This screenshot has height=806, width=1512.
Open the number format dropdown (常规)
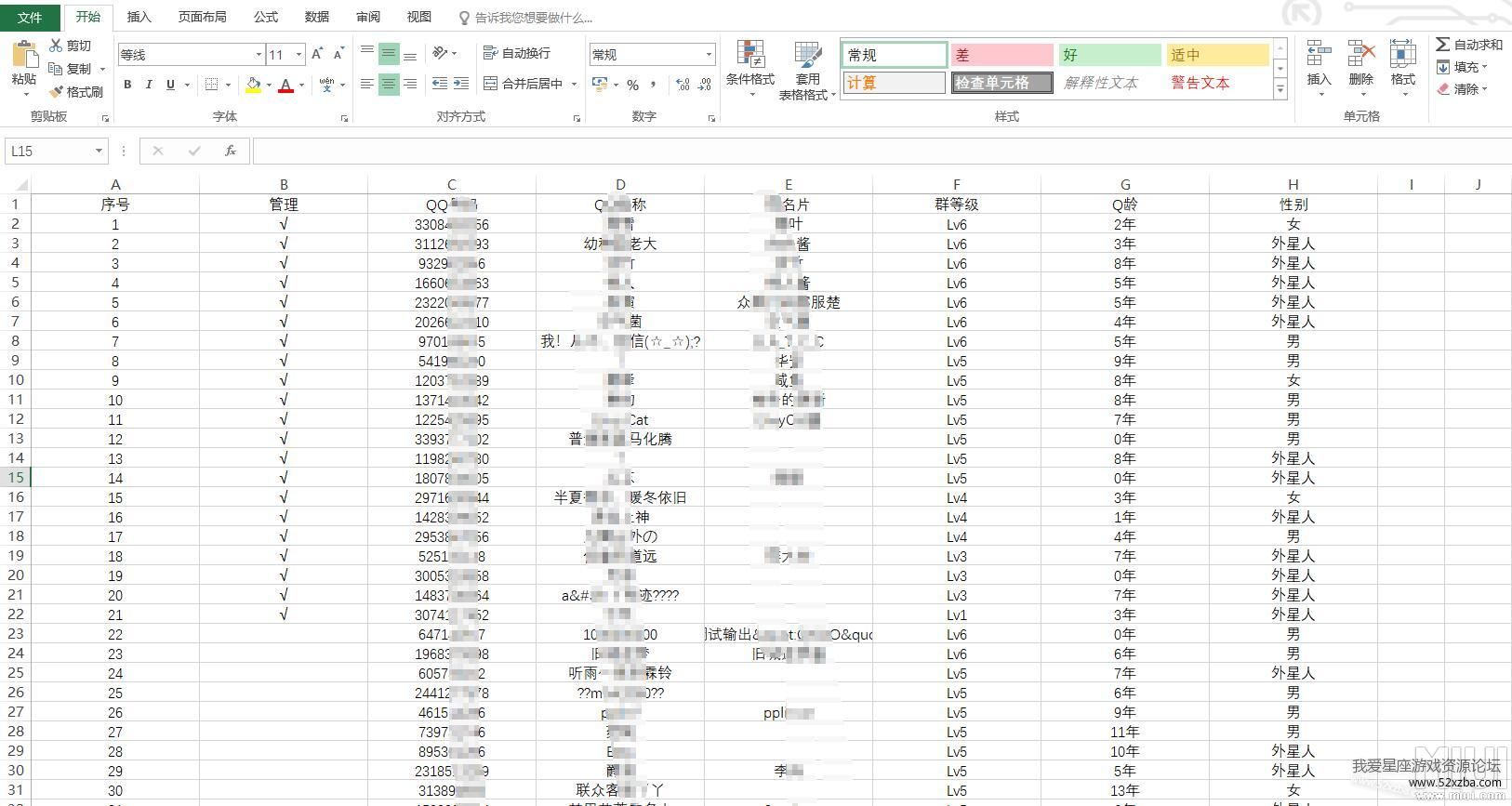(x=709, y=55)
